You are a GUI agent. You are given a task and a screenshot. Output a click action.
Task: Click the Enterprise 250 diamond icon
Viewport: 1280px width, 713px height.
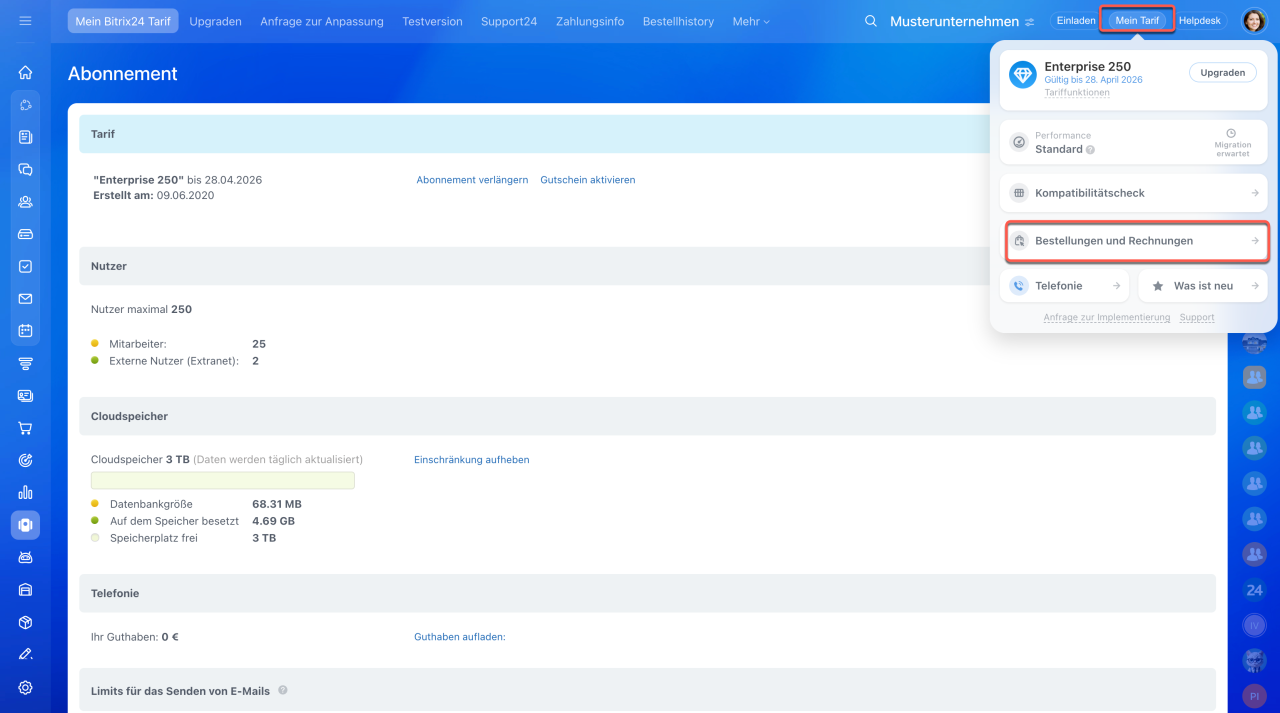1022,75
